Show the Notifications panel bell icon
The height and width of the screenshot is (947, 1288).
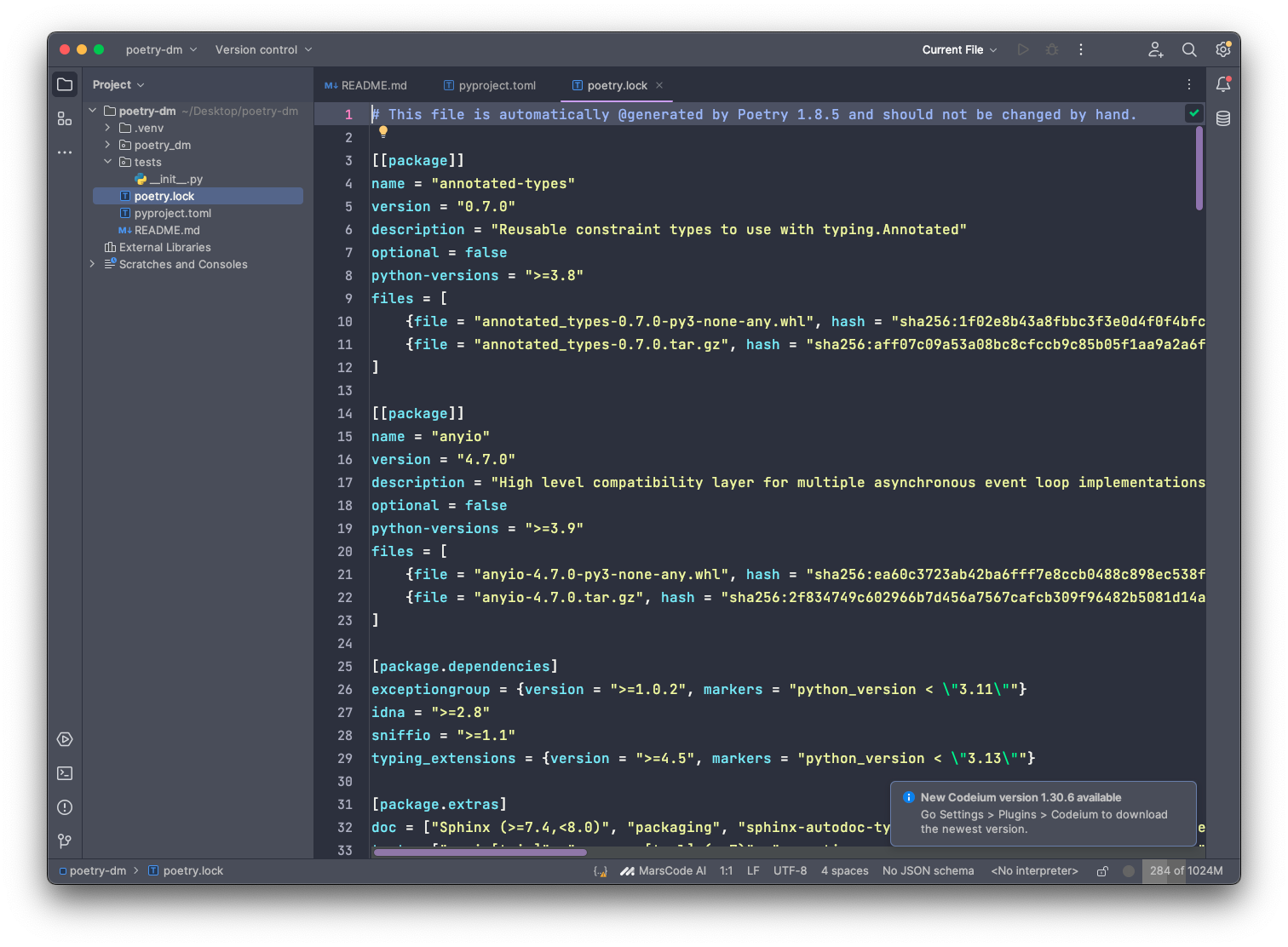1223,84
